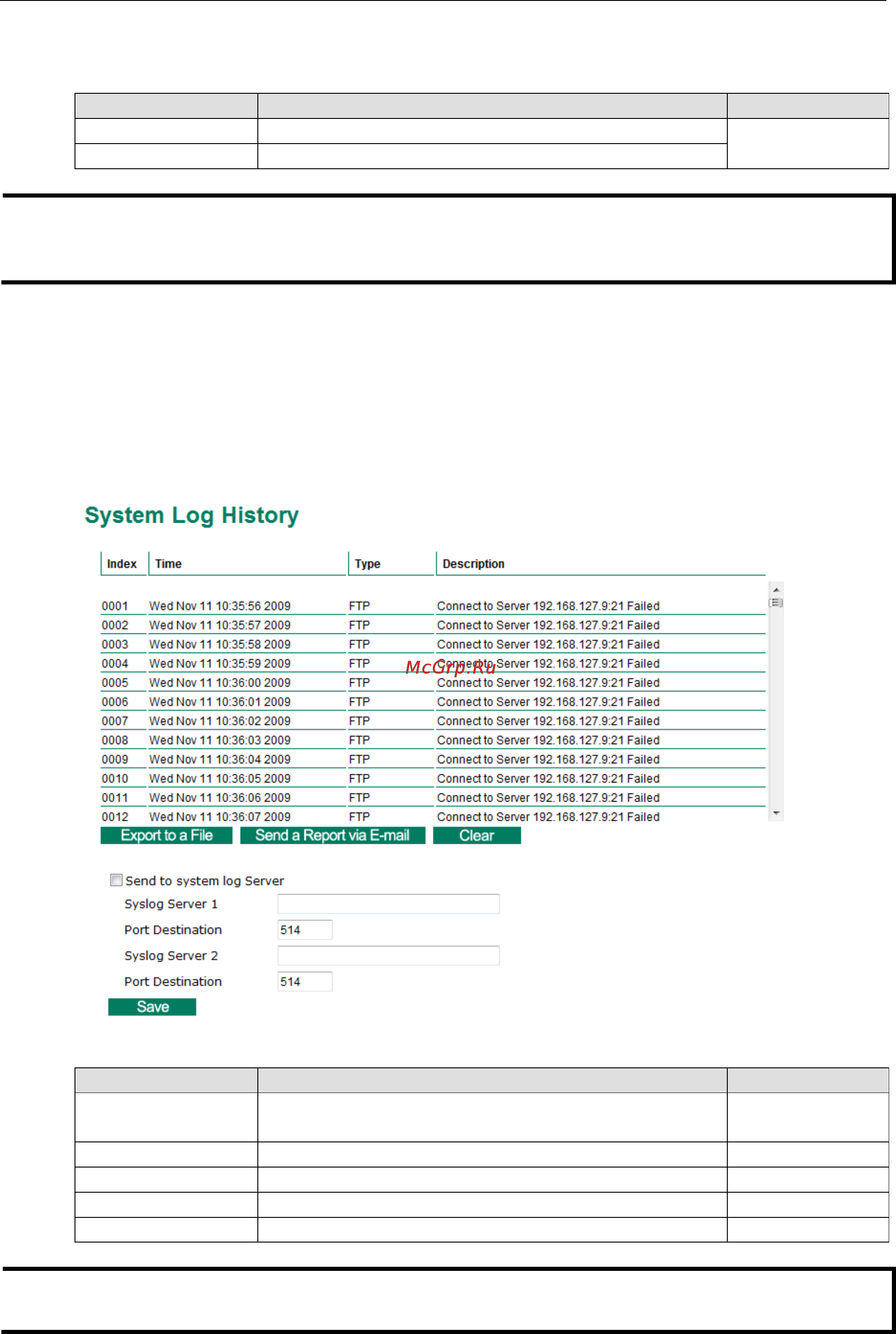This screenshot has height=1334, width=896.
Task: Select log entry index 0008
Action: [x=115, y=739]
